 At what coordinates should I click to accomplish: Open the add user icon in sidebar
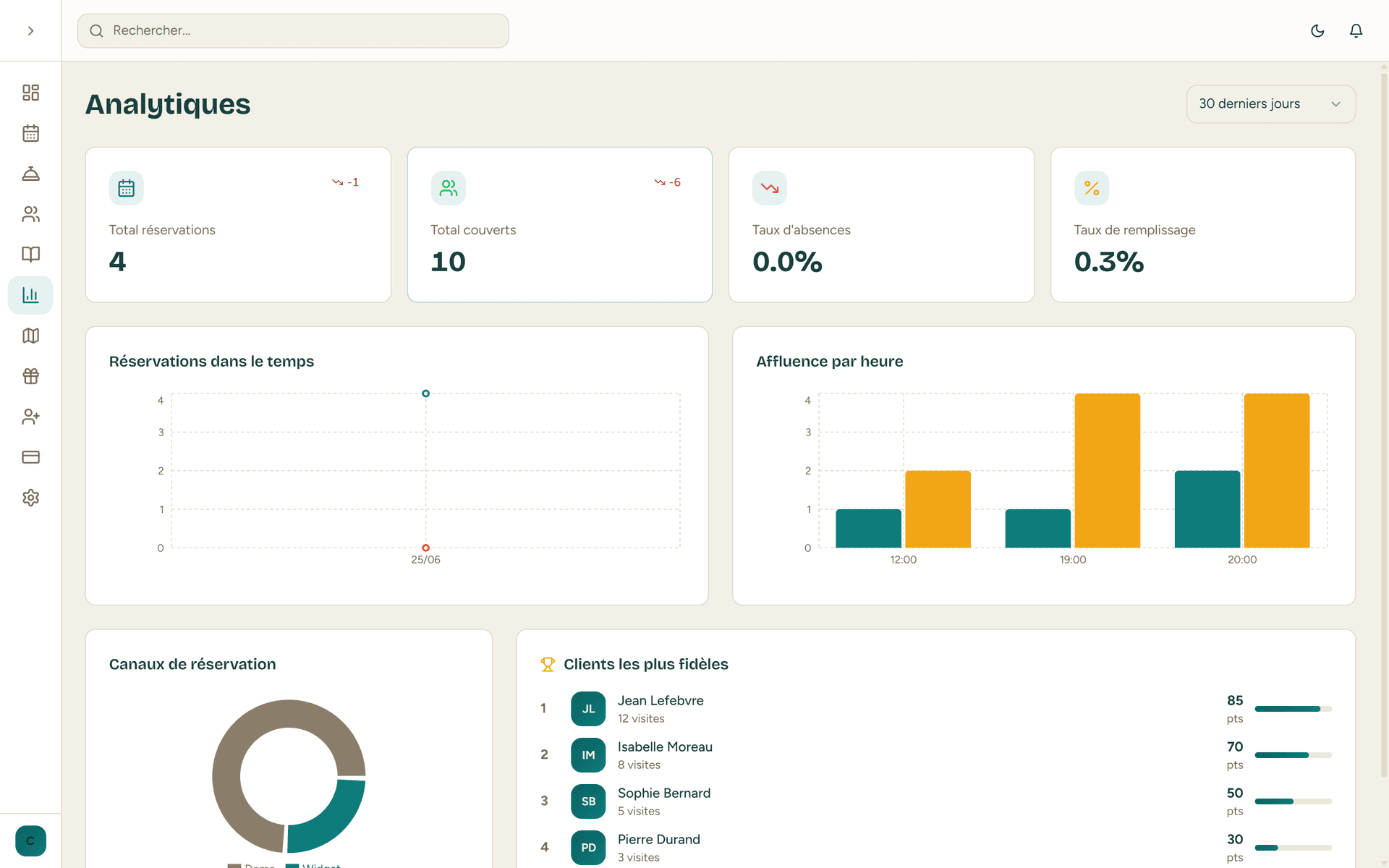30,417
